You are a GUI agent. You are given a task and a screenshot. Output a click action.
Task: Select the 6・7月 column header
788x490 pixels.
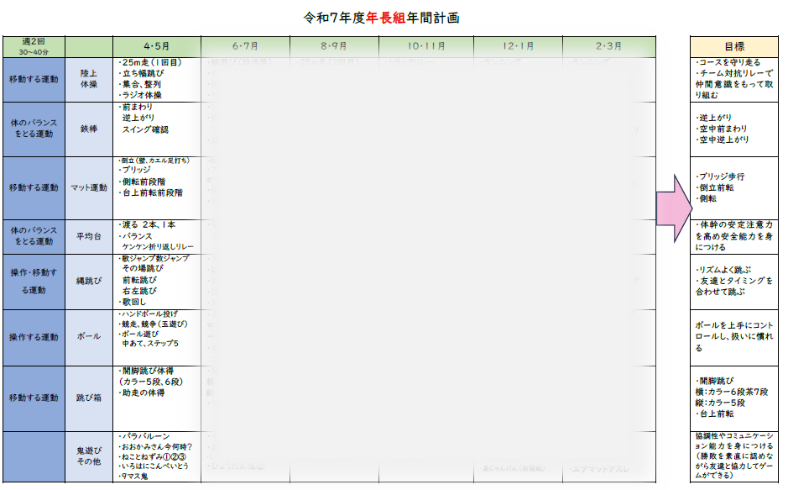[245, 47]
